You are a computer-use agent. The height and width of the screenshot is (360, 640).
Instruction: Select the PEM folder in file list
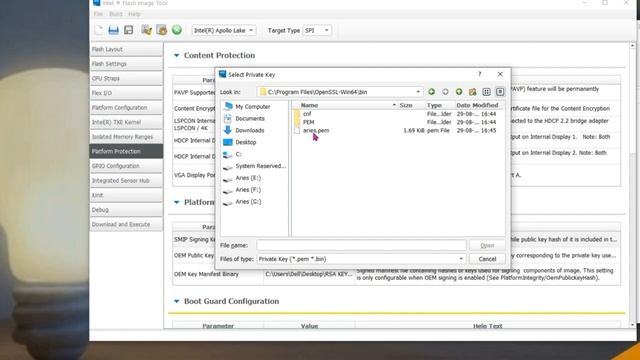308,122
